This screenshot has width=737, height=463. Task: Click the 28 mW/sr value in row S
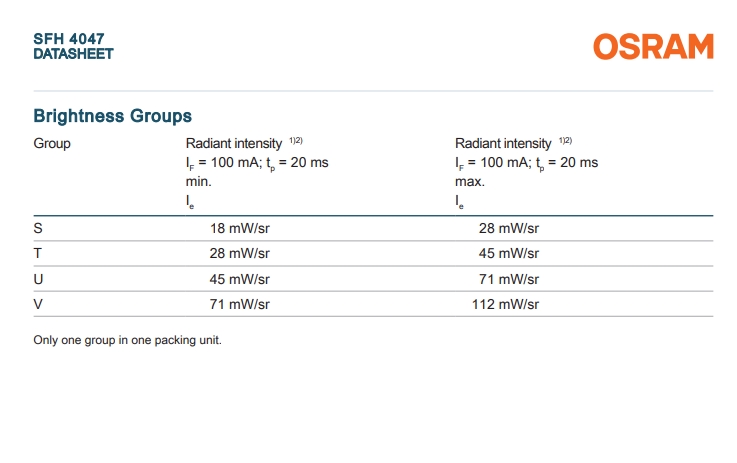[x=509, y=228]
